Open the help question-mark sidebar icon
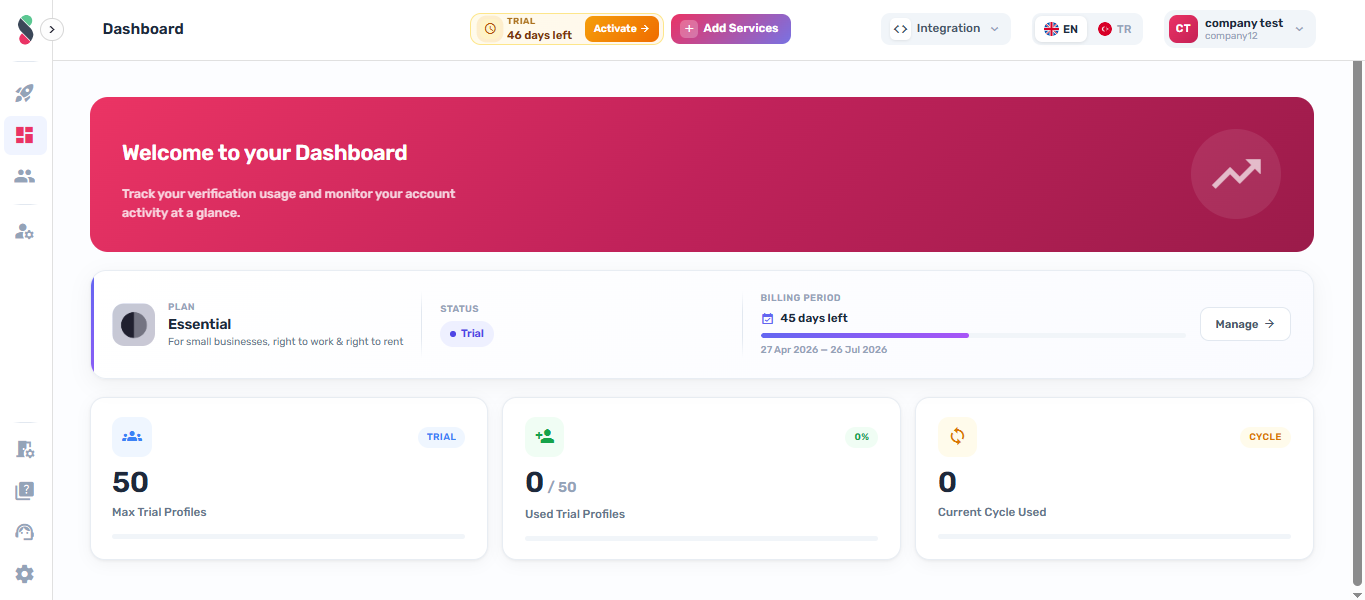Screen dimensions: 1365x600 tap(25, 491)
